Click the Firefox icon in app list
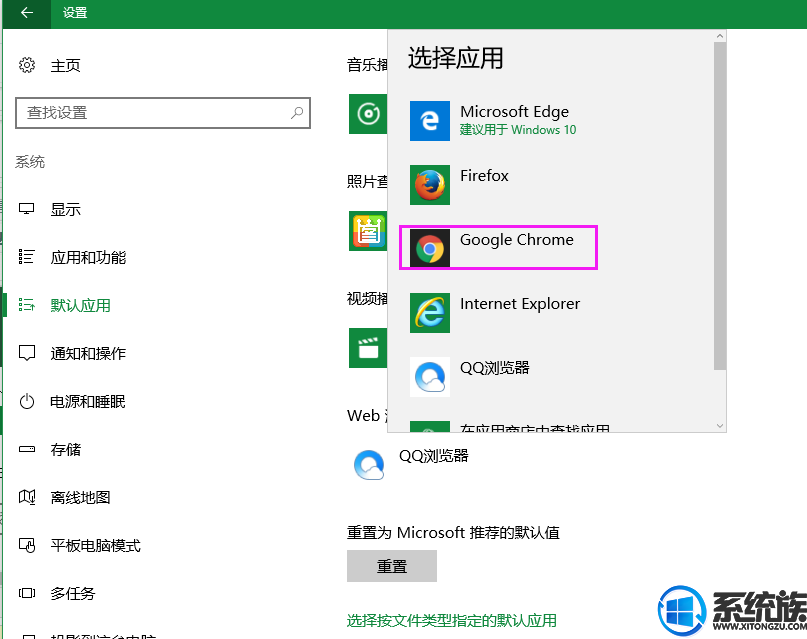 coord(430,185)
